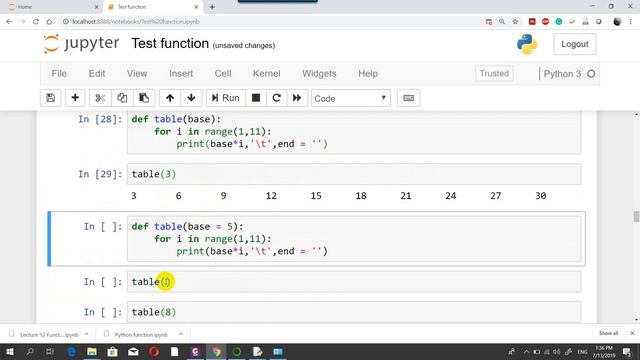Cut selected cells with the scissors icon
This screenshot has height=360, width=640.
[100, 98]
